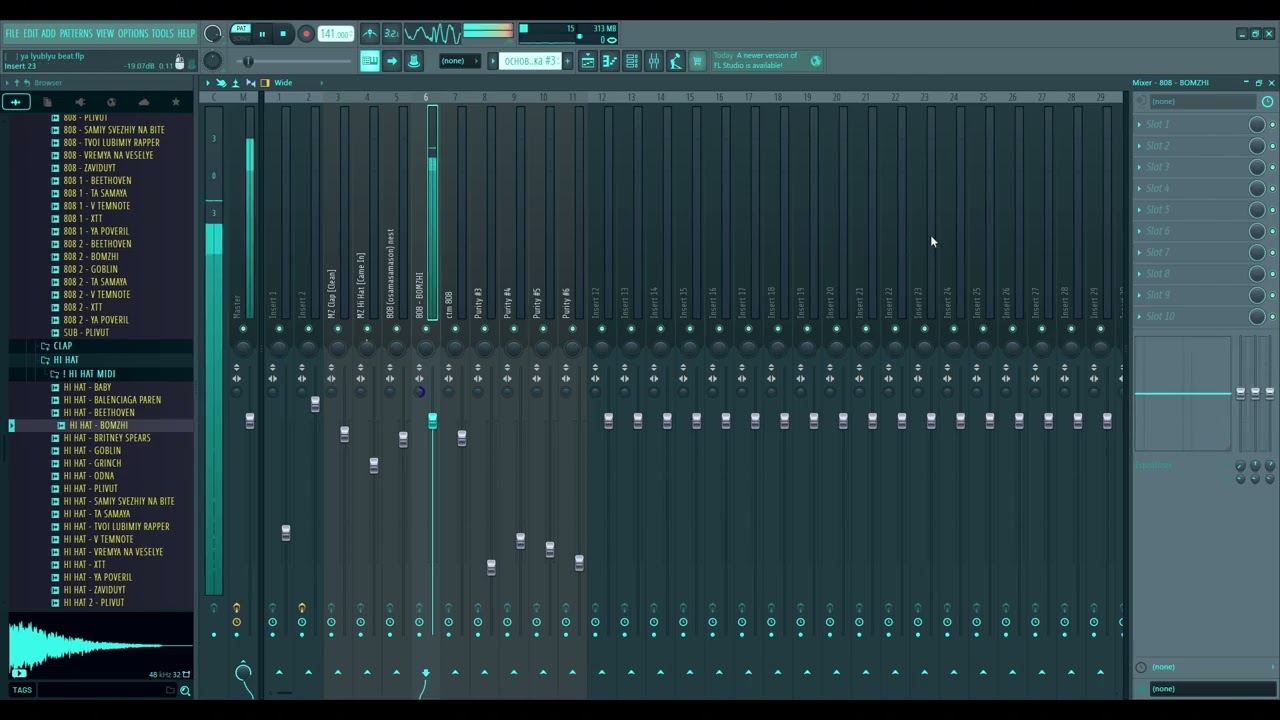1280x720 pixels.
Task: Open the Piano roll window icon
Action: pos(609,61)
